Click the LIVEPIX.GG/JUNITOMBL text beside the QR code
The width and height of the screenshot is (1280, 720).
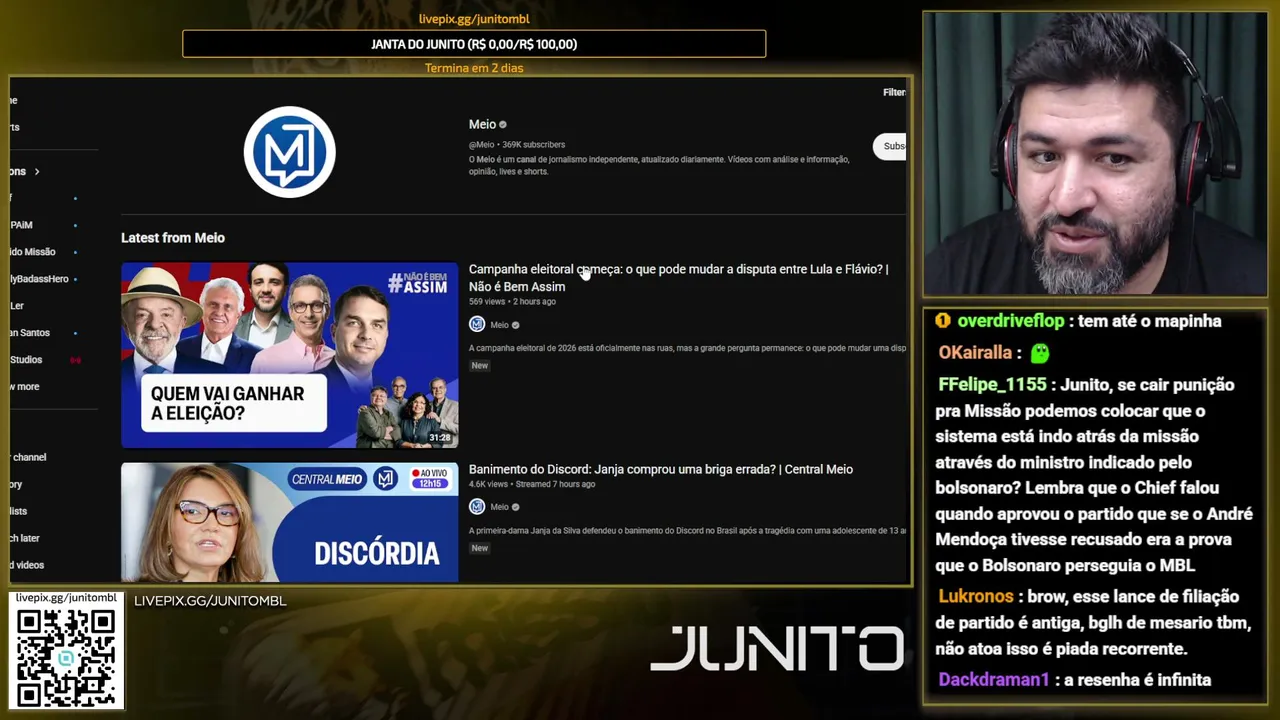pos(210,601)
